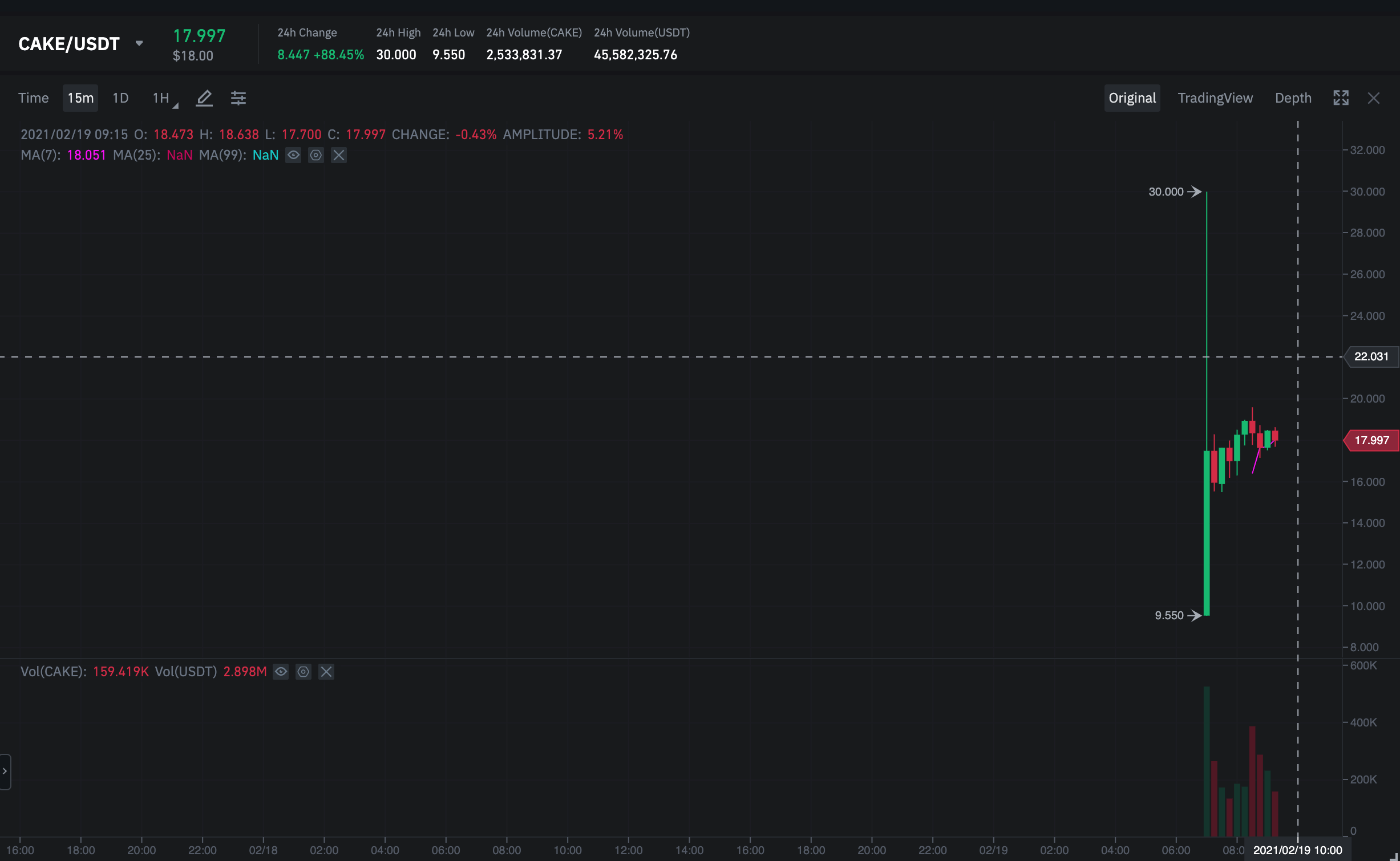Expand the left side panel arrow
The width and height of the screenshot is (1400, 861).
pos(5,771)
